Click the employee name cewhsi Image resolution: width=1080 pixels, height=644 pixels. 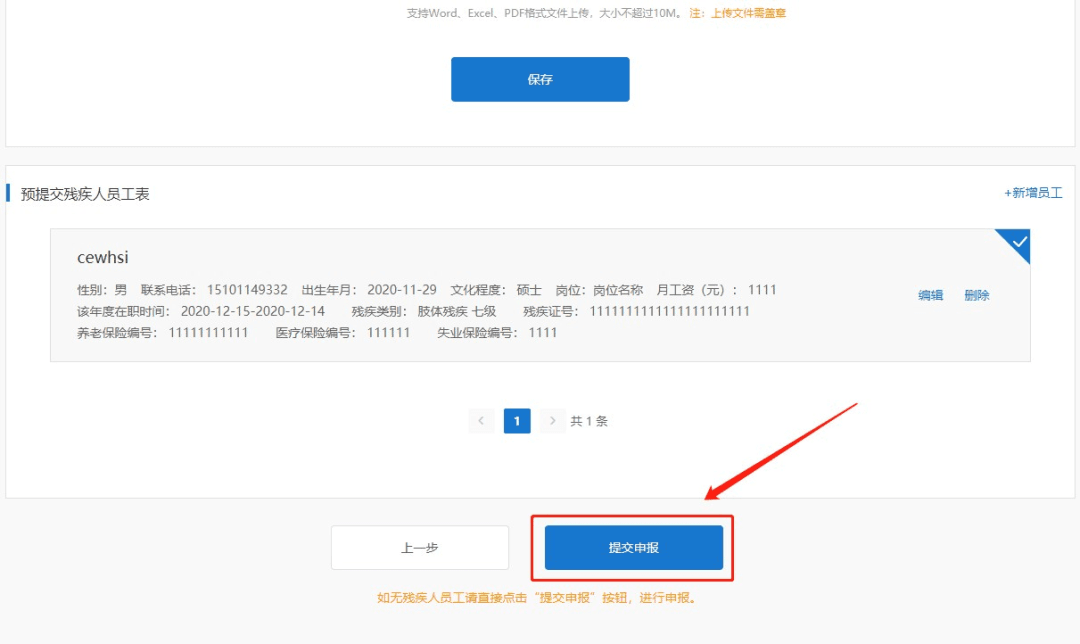(103, 258)
